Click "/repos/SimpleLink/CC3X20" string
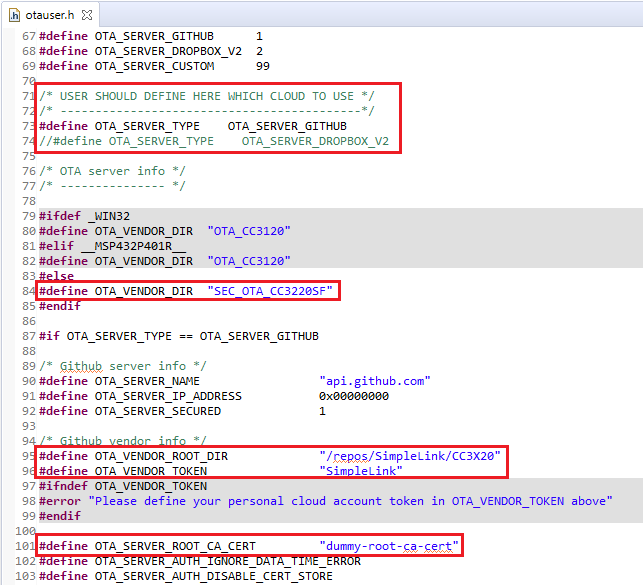Viewport: 643px width, 585px height. coord(410,456)
